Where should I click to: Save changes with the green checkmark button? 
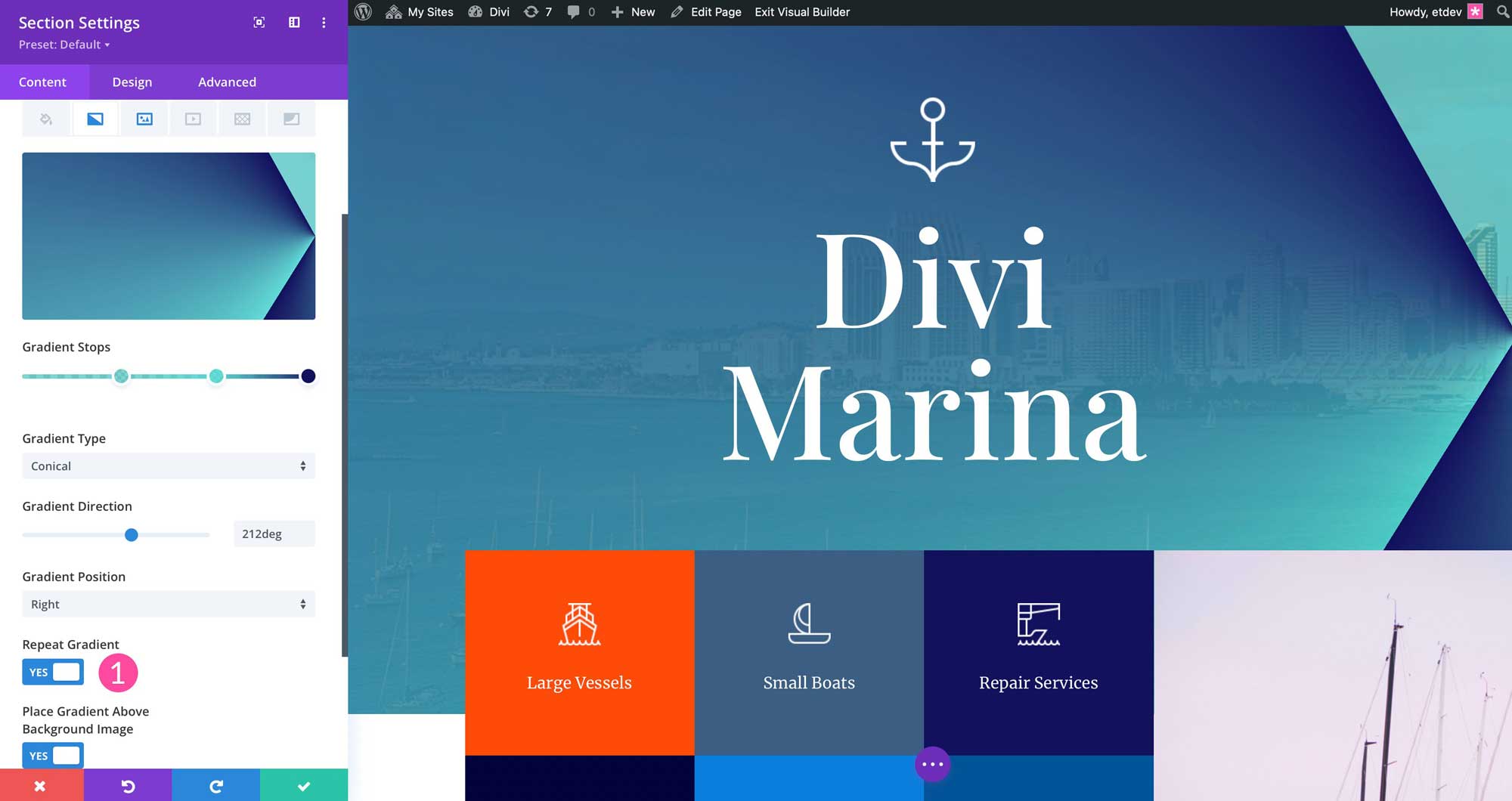(x=304, y=785)
